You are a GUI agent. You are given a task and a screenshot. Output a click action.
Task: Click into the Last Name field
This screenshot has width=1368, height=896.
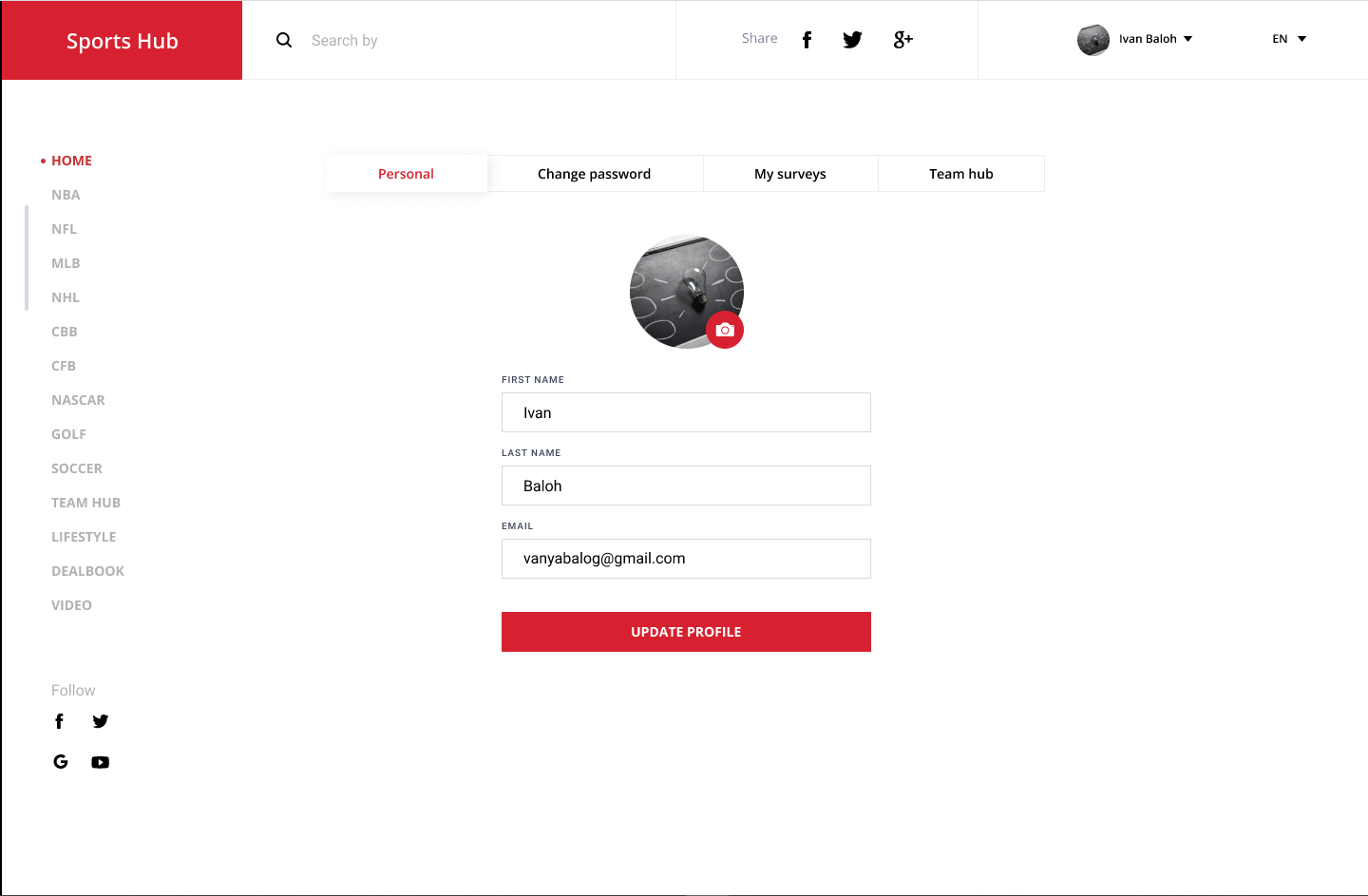(686, 486)
